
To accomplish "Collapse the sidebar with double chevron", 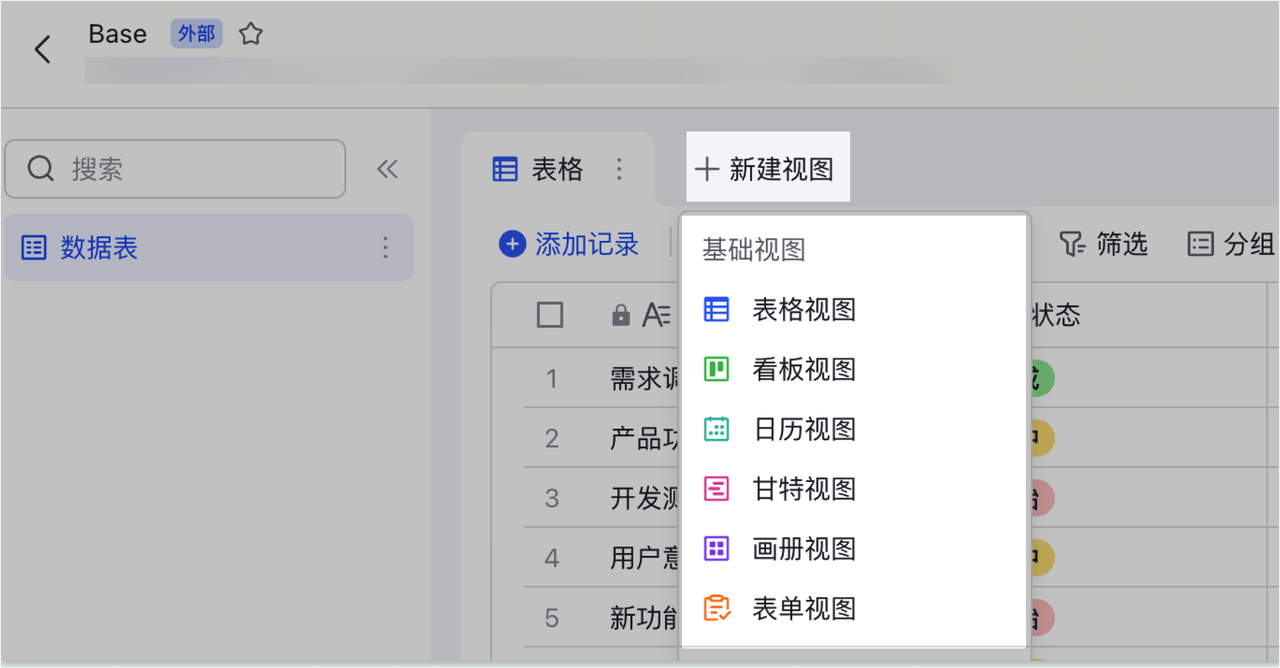I will 387,169.
